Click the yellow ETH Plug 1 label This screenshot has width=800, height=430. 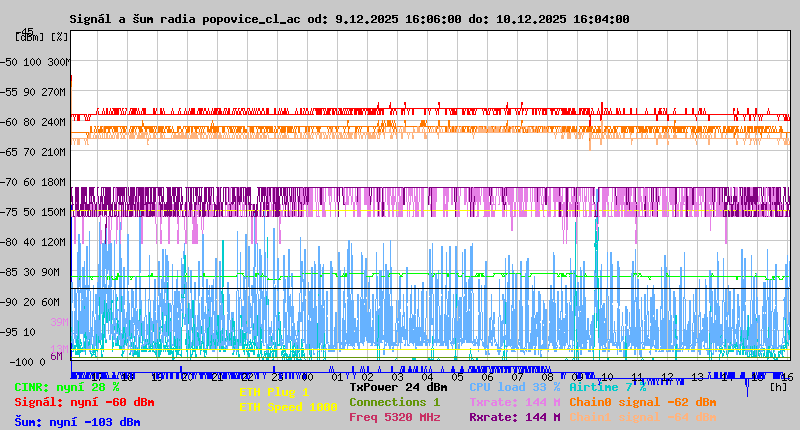pos(274,392)
